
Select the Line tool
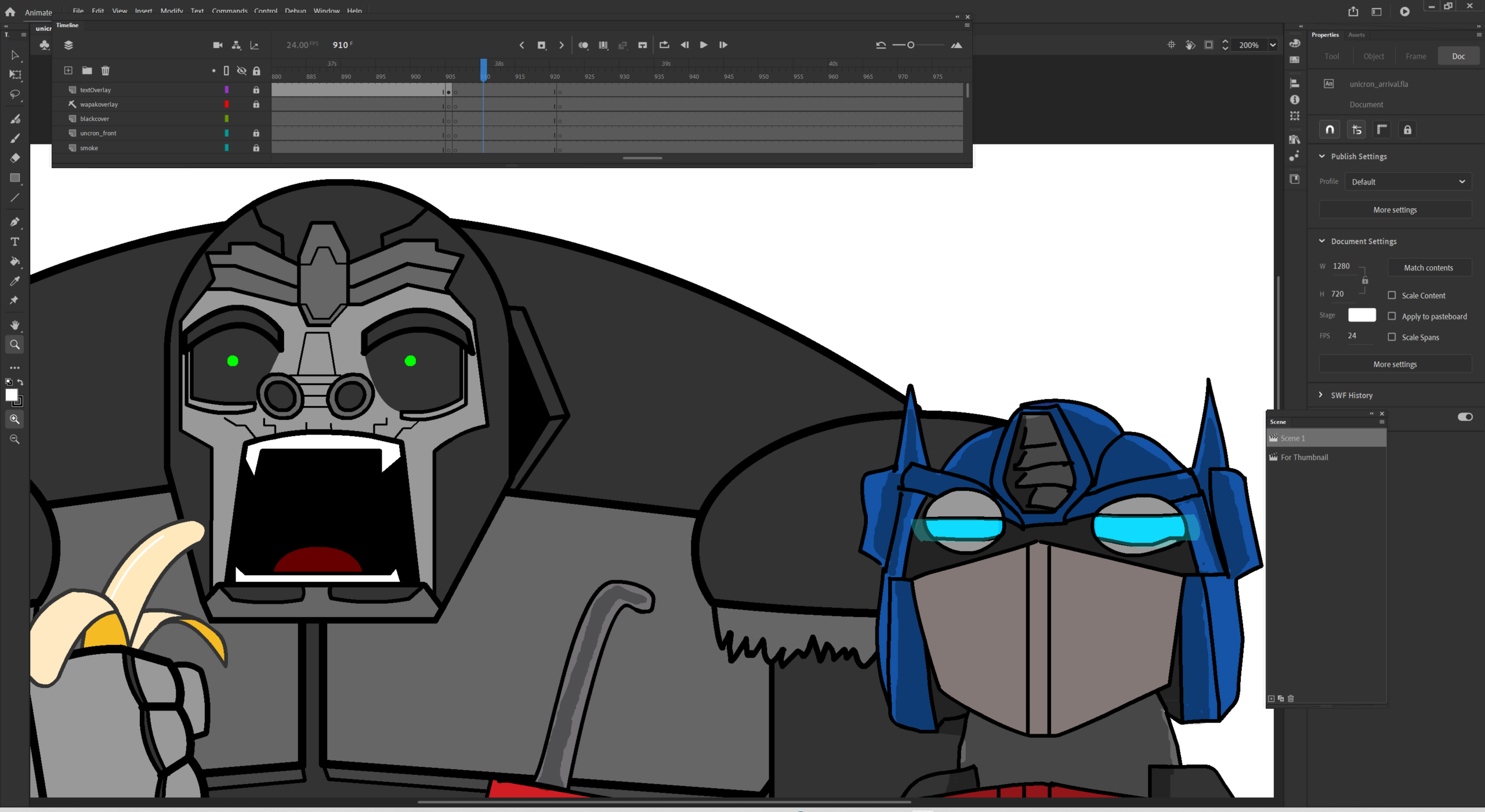pyautogui.click(x=15, y=198)
